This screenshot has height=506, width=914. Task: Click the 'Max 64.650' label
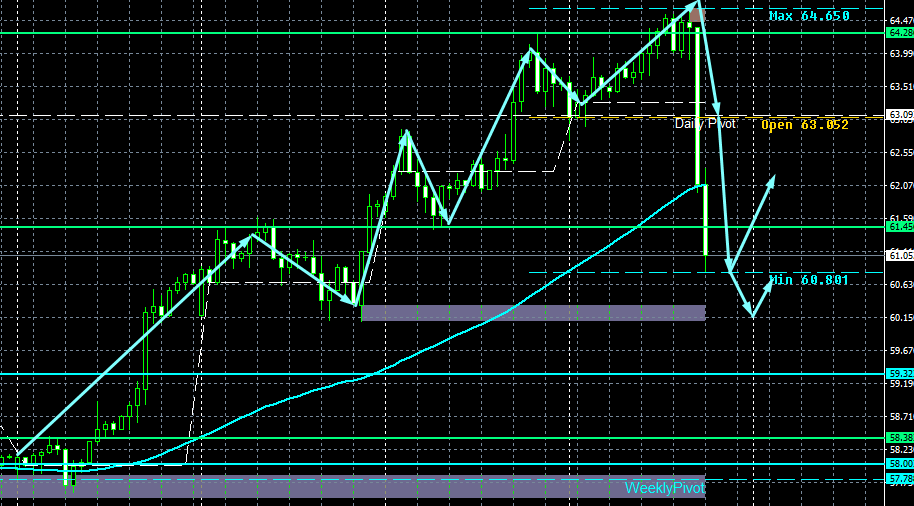(808, 16)
